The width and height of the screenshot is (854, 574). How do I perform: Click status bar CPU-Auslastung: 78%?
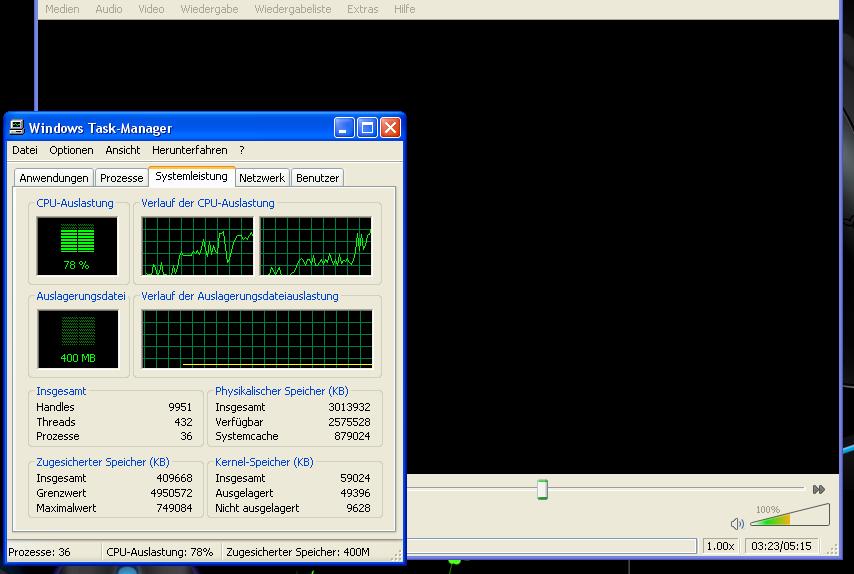click(160, 552)
